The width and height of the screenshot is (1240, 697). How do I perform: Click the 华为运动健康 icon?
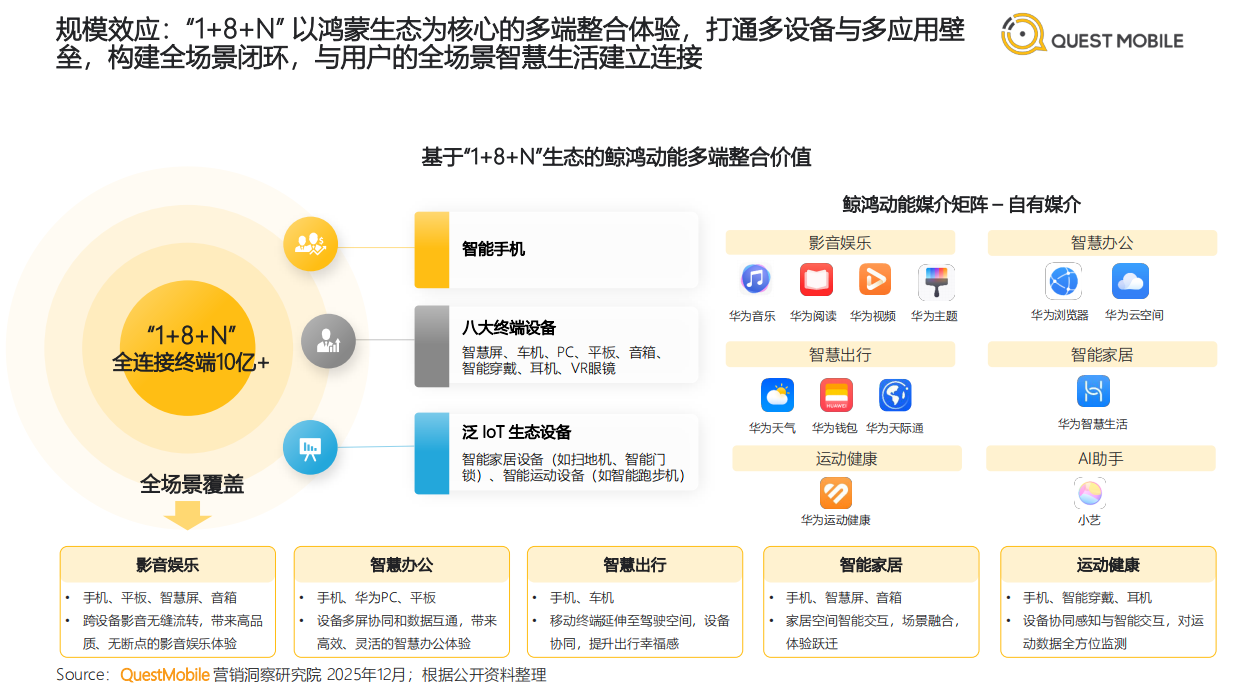pyautogui.click(x=836, y=495)
